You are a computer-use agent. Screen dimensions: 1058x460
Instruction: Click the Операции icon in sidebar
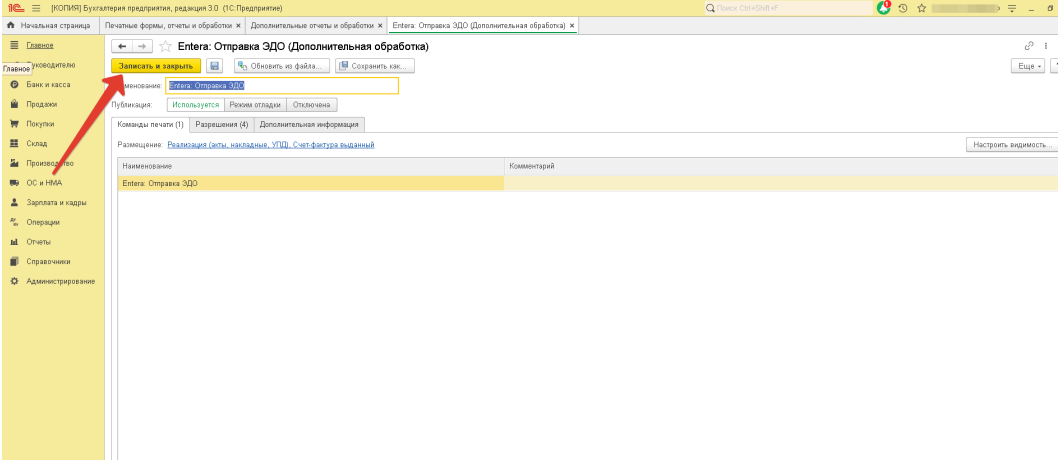point(13,222)
